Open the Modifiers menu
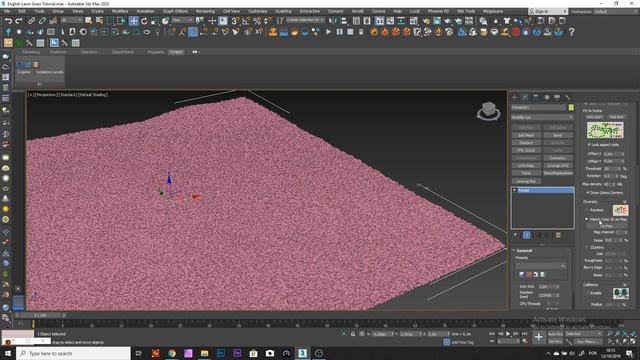640x360 pixels. pyautogui.click(x=120, y=11)
